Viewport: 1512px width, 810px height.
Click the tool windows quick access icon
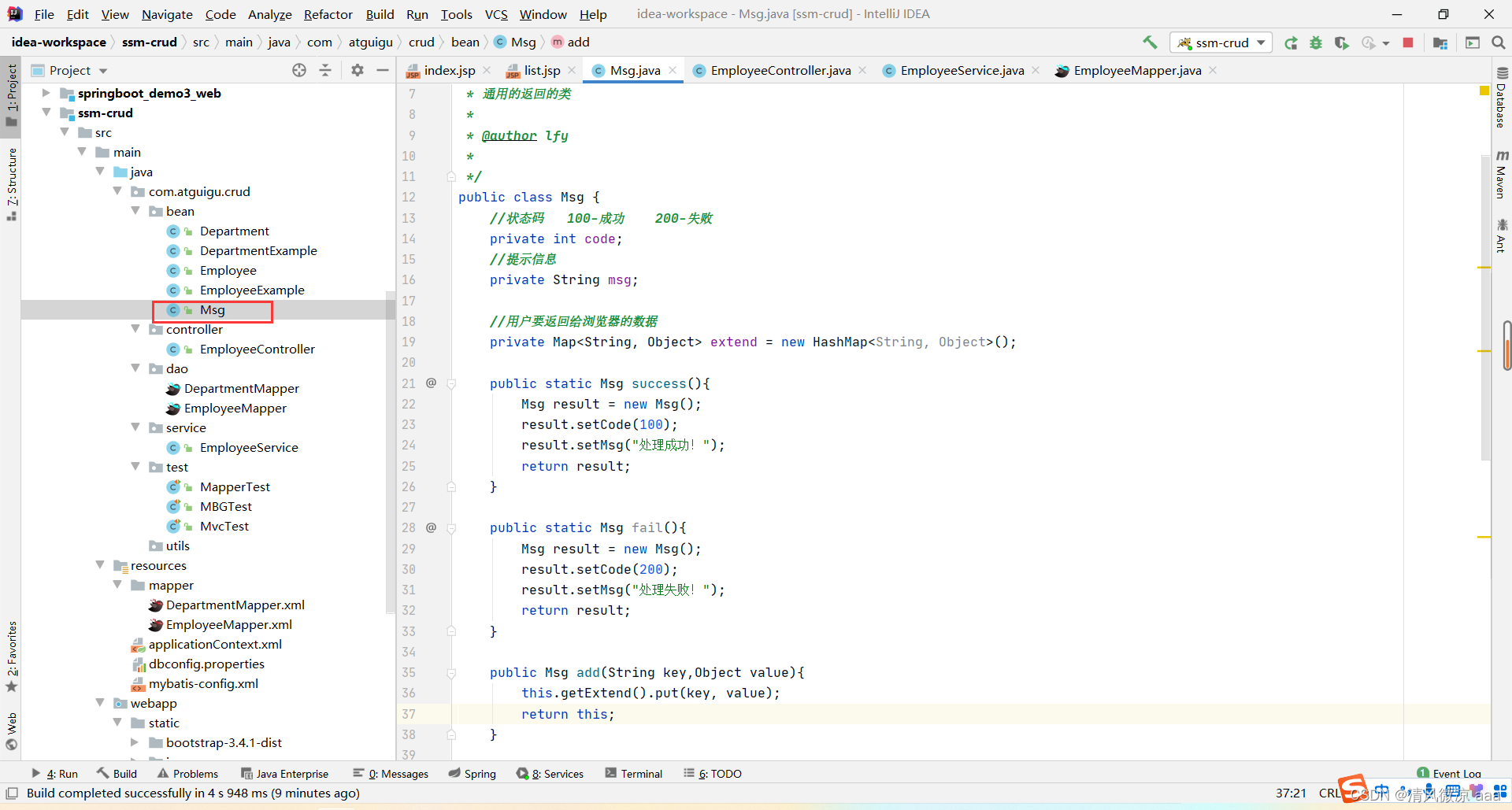[12, 793]
